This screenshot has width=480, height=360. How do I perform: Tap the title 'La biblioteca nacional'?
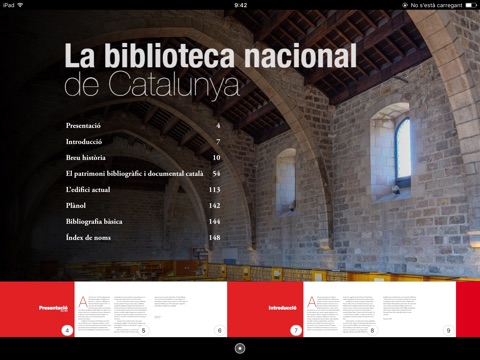tap(211, 55)
